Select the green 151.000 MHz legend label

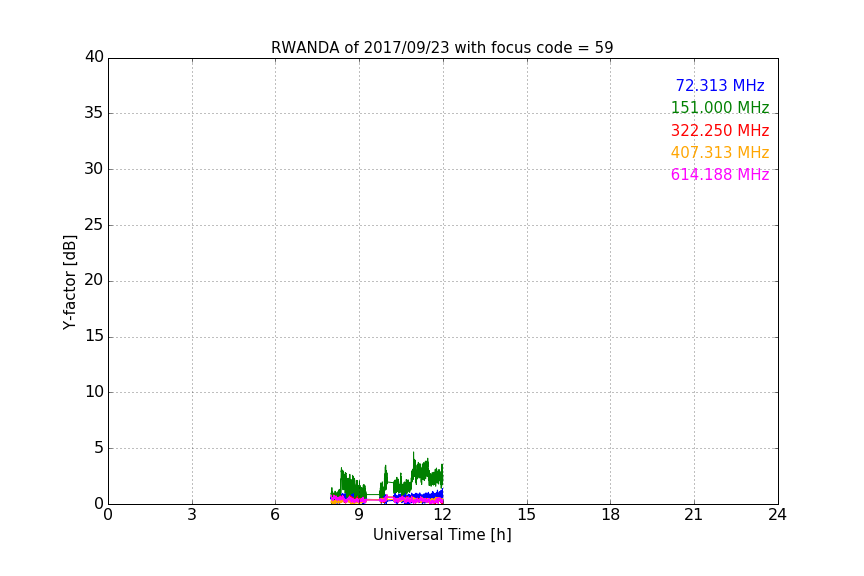720,107
